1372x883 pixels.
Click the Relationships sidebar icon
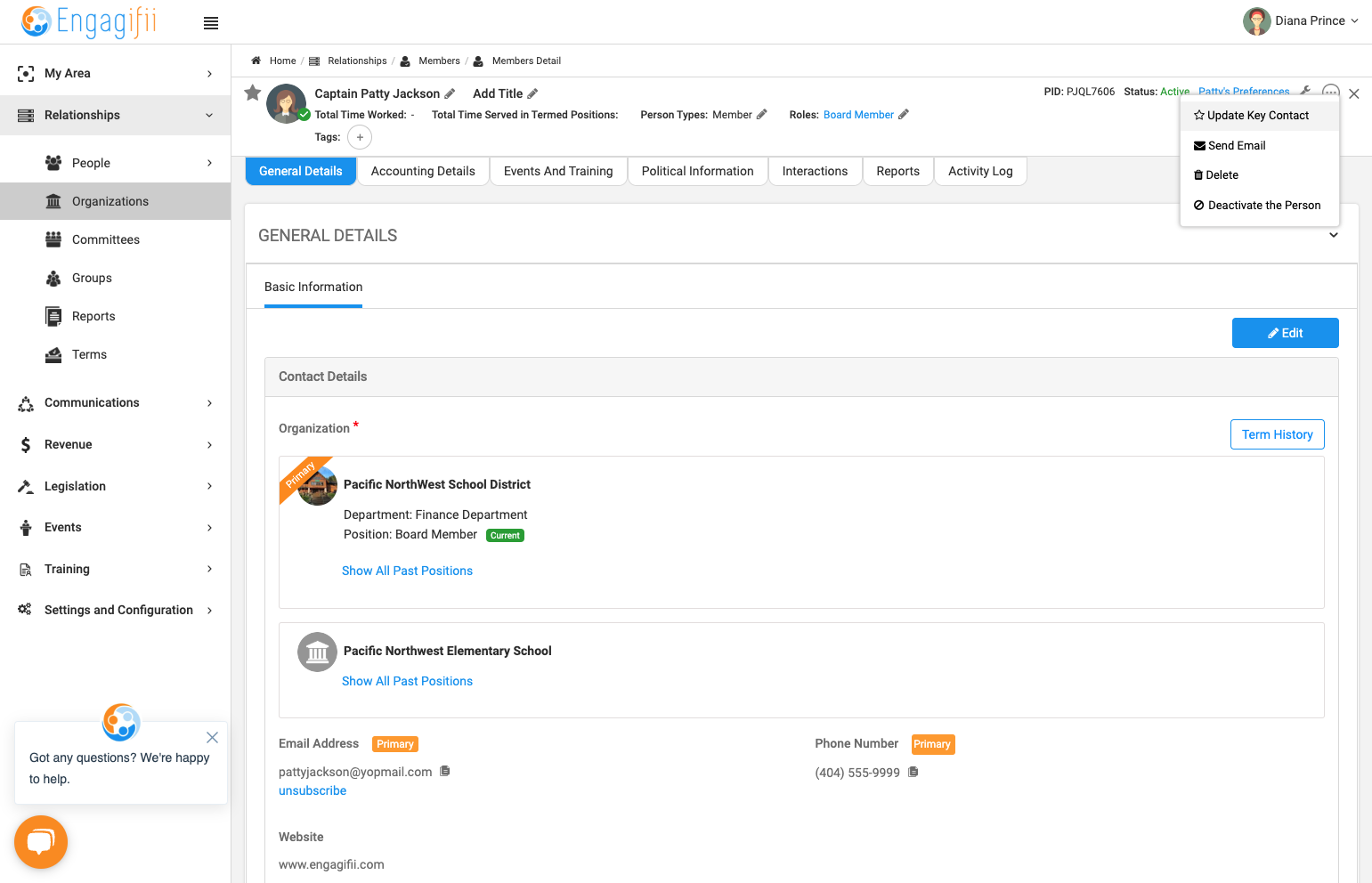point(26,116)
